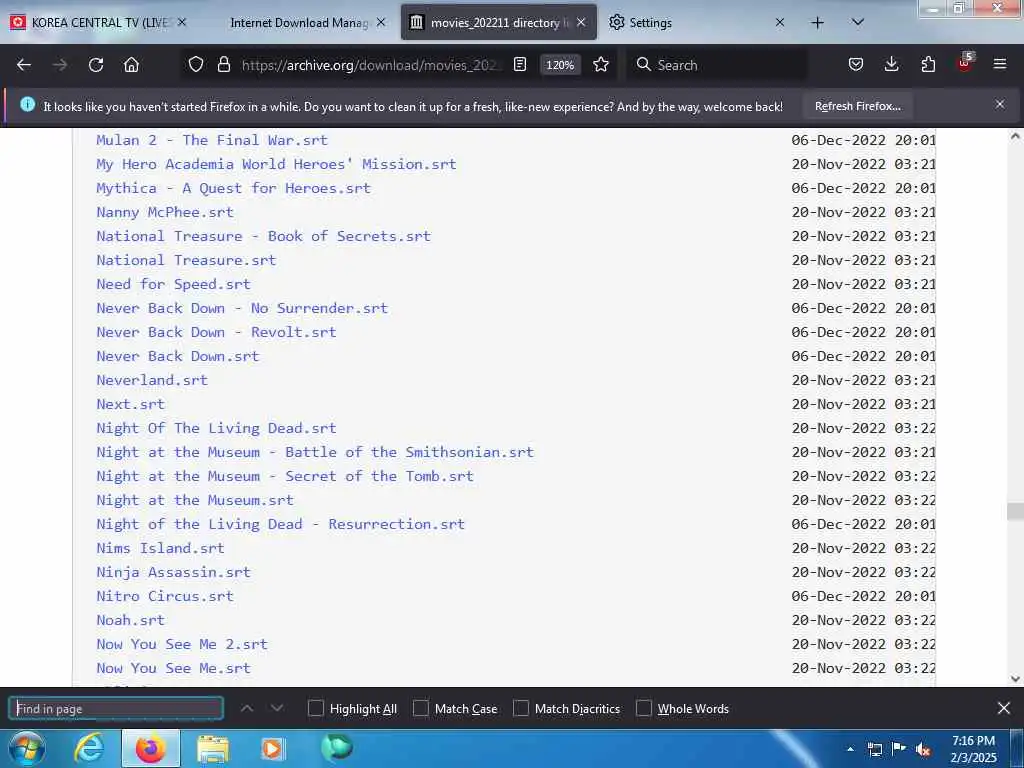View site security padlock details

point(224,65)
